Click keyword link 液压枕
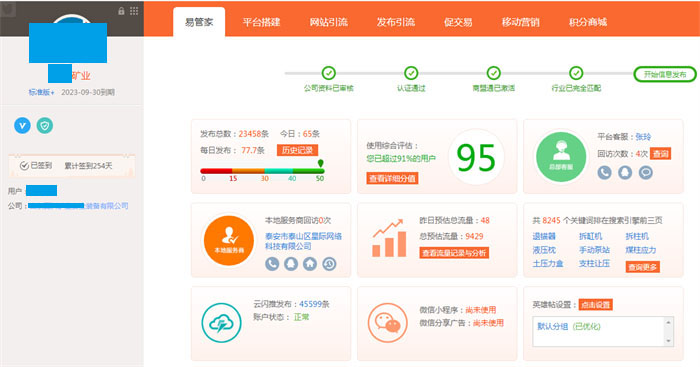This screenshot has width=700, height=367. pyautogui.click(x=544, y=250)
